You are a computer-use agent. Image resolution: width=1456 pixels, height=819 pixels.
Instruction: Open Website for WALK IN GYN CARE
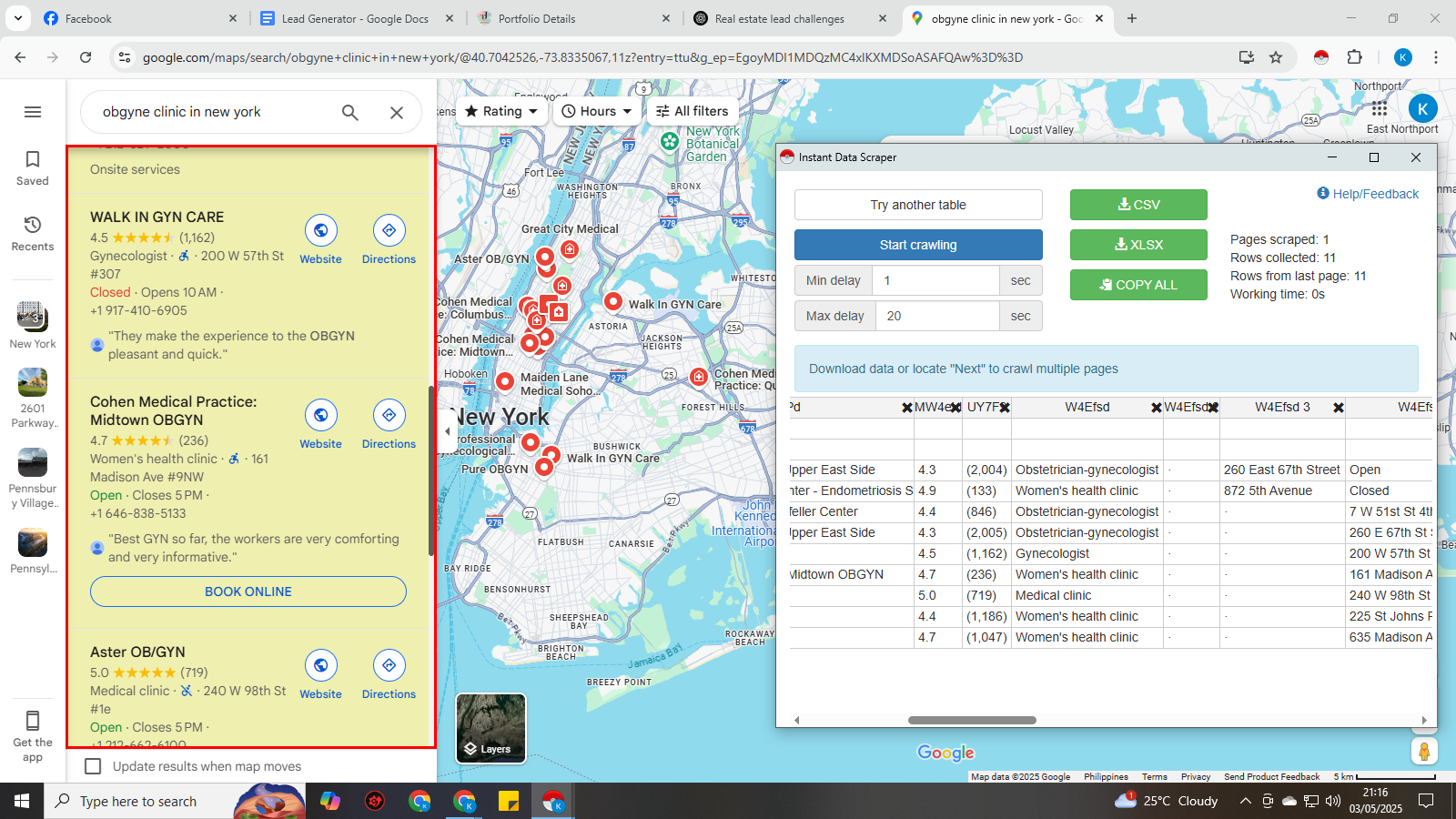click(x=321, y=240)
